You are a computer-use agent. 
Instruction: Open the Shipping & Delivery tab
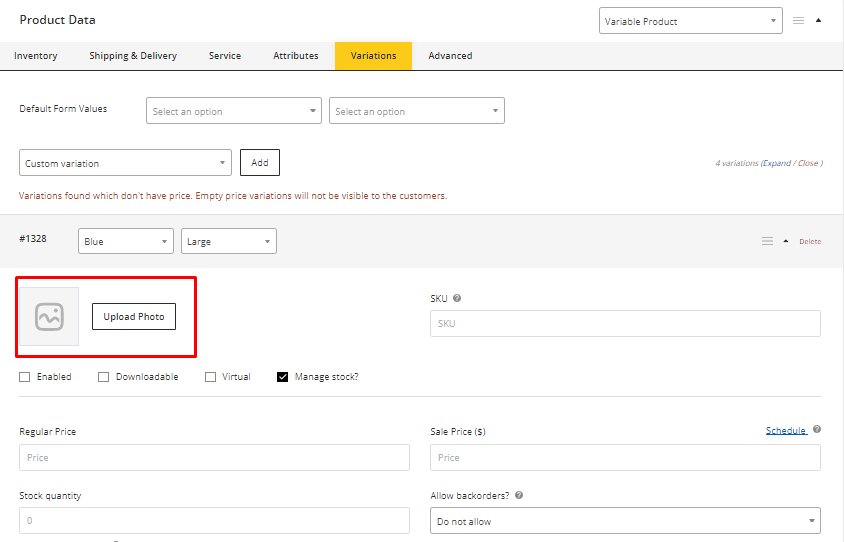point(133,56)
